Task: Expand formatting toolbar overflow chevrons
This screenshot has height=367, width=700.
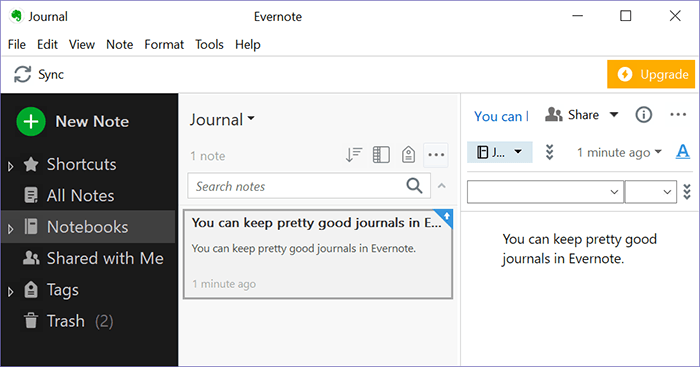Action: click(x=687, y=192)
